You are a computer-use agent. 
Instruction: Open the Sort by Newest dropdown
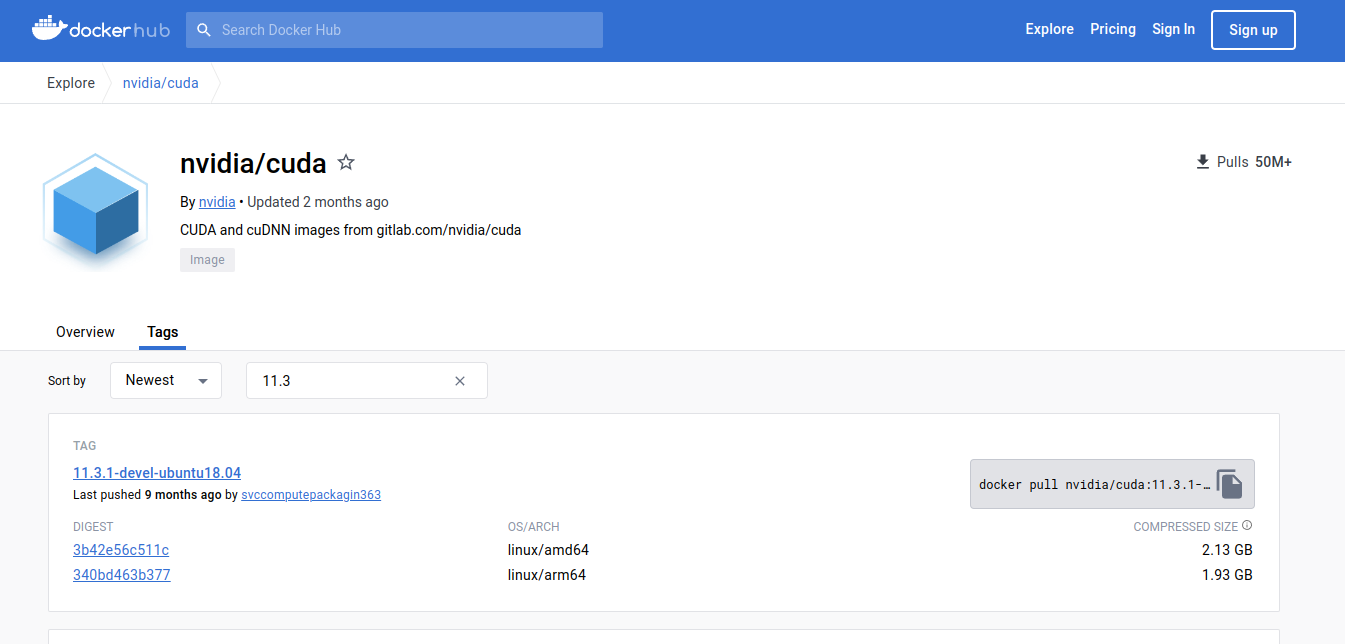[x=166, y=380]
